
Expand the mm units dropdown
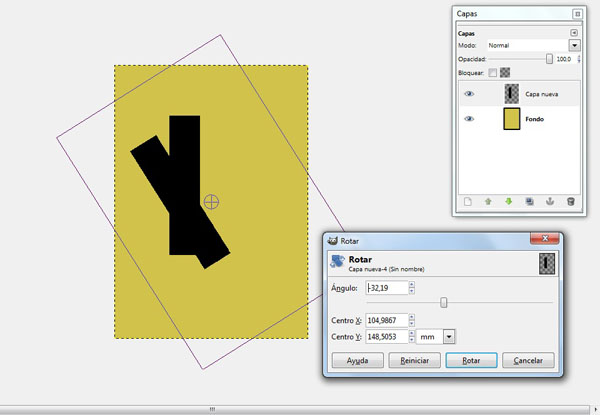coord(448,337)
